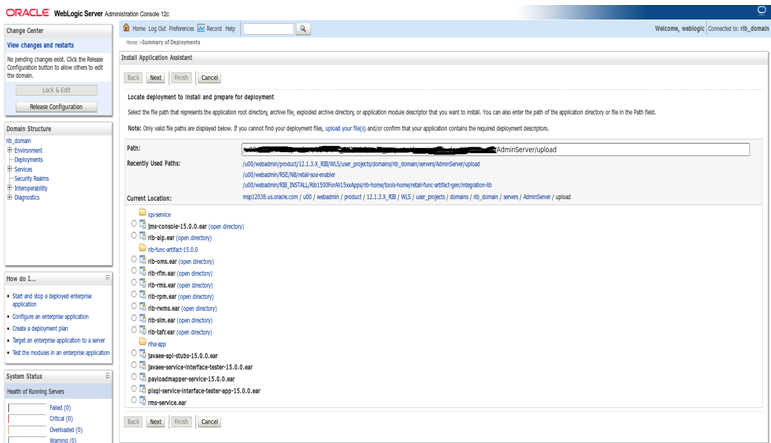Select plsql-service-interface-tester-app radio button
The width and height of the screenshot is (771, 443).
click(134, 388)
